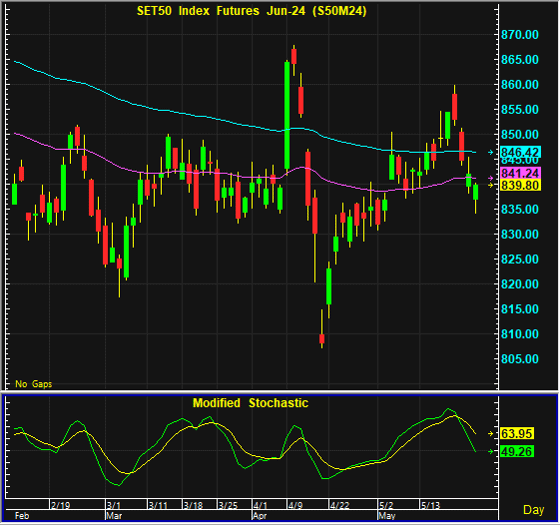Select the 4/9 date marker
Image resolution: width=560 pixels, height=525 pixels.
(x=295, y=505)
